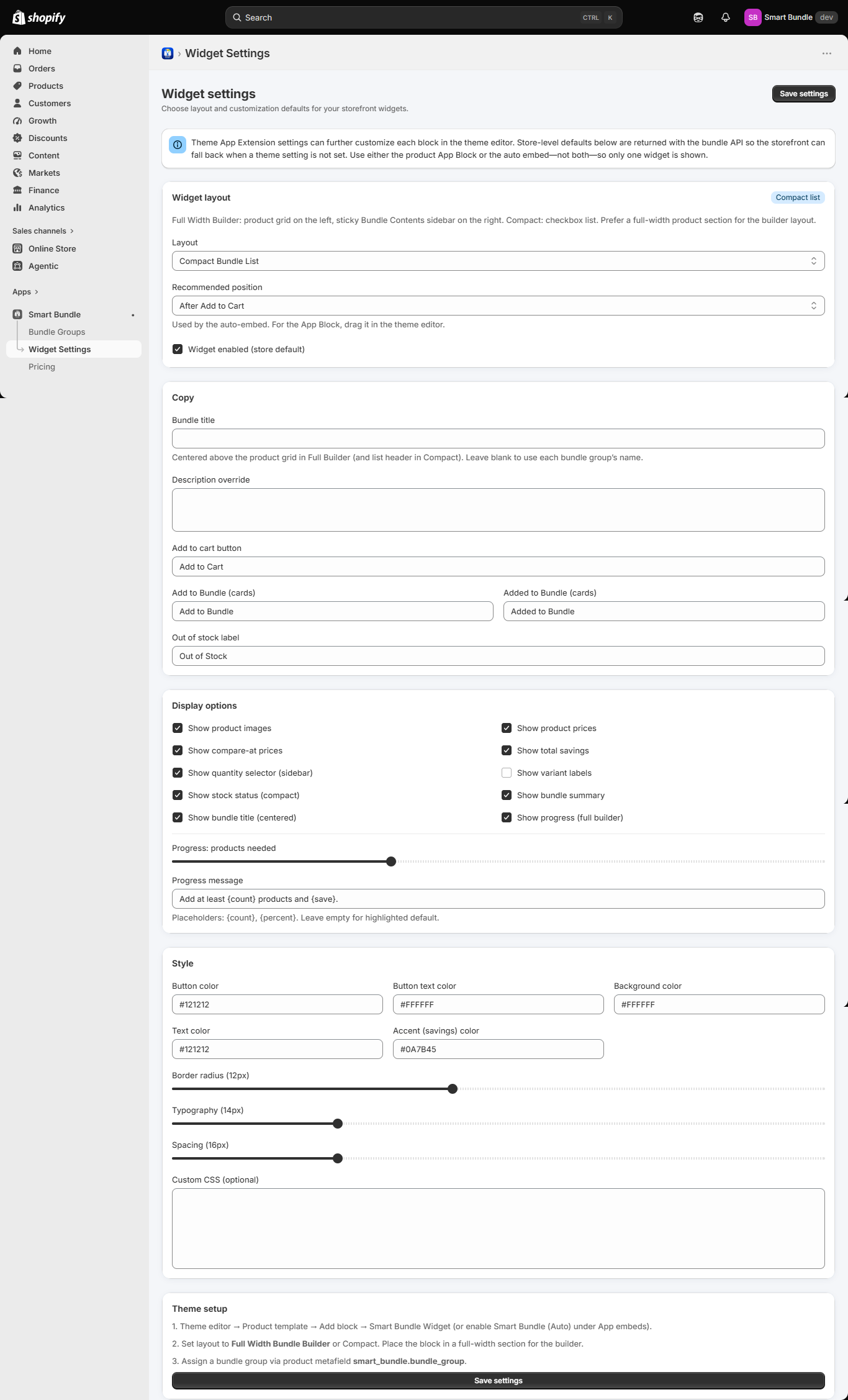The image size is (848, 1400).
Task: Click the Shopify logo
Action: tap(39, 17)
